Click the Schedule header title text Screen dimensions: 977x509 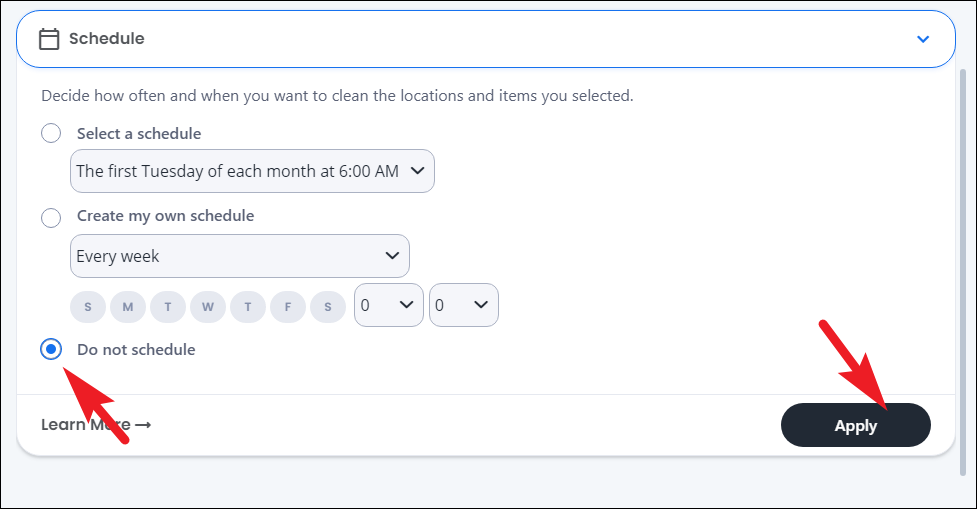click(x=107, y=39)
